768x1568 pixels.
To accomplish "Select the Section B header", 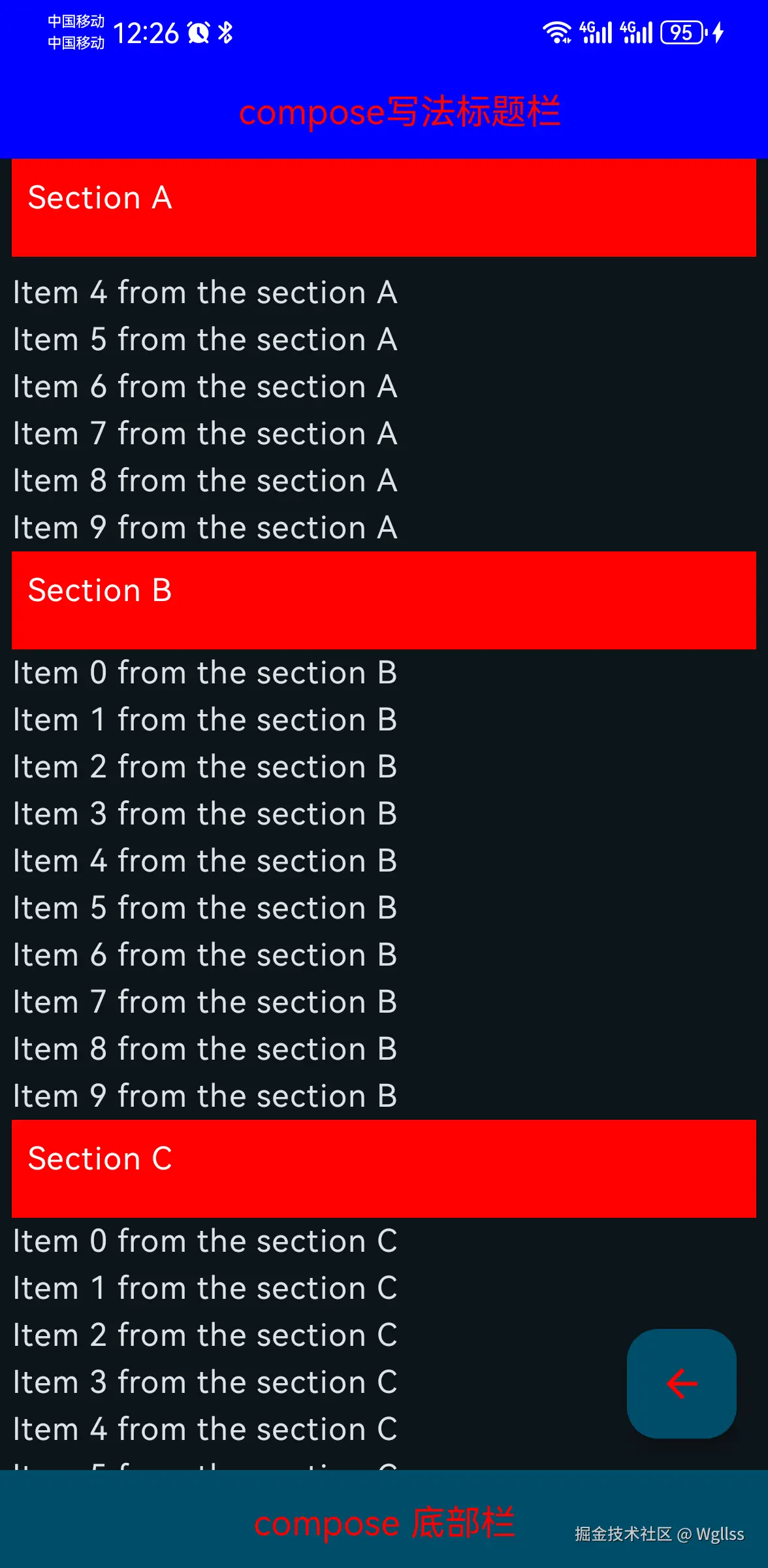I will tap(384, 600).
